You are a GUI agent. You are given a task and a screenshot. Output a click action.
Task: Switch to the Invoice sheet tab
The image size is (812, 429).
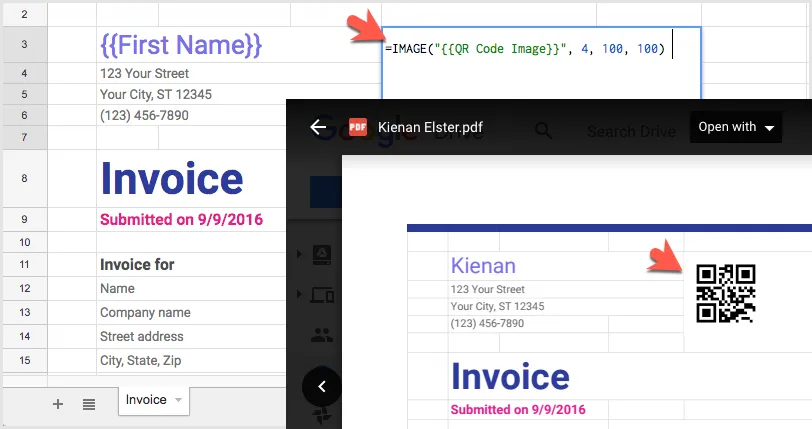pyautogui.click(x=146, y=400)
